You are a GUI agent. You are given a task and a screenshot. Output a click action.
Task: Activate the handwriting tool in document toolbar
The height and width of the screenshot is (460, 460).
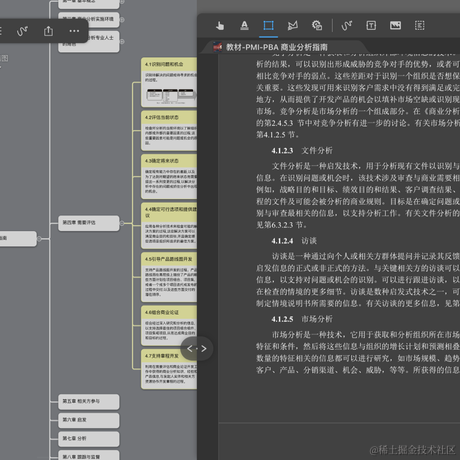(x=347, y=26)
